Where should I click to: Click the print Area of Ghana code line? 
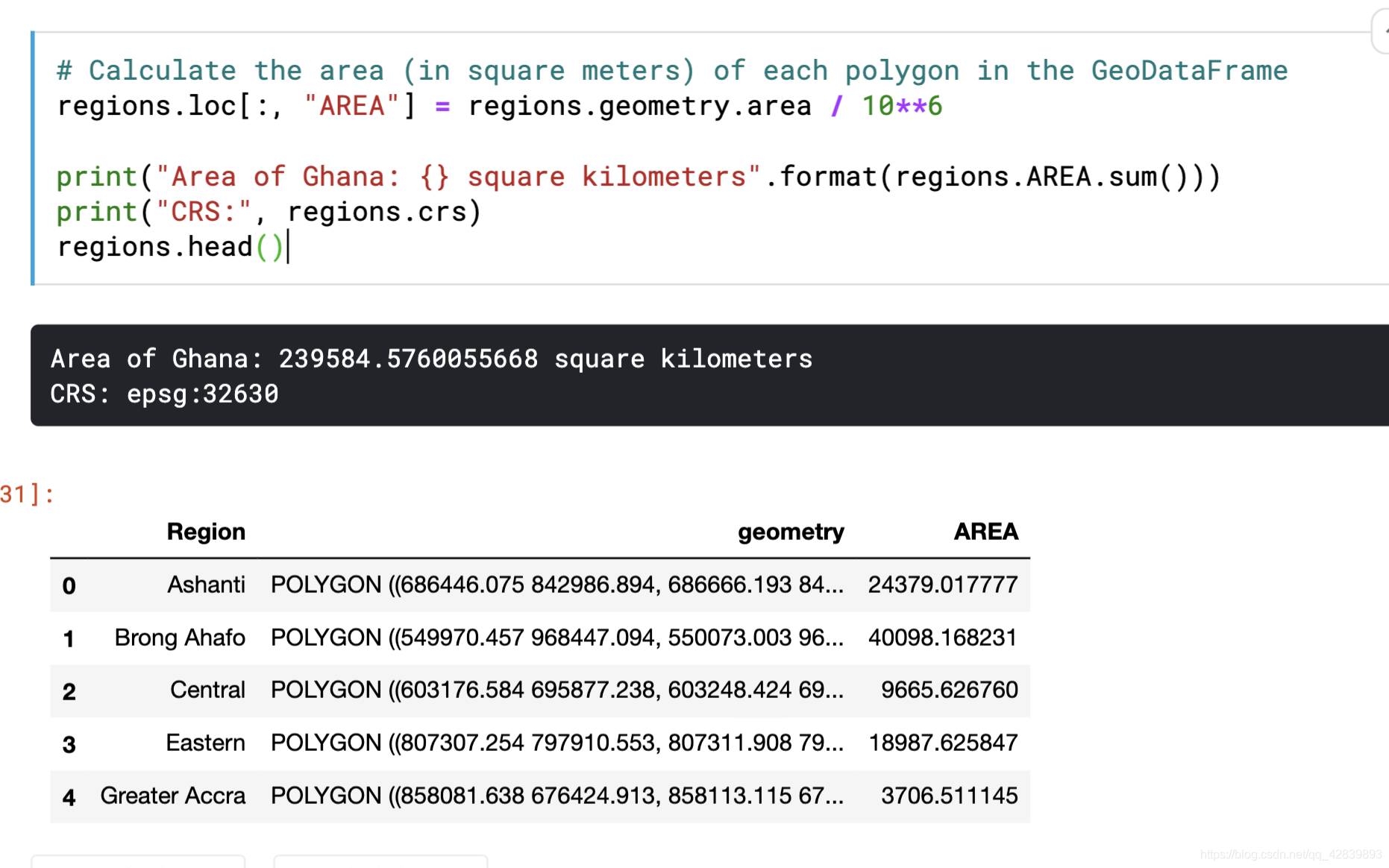(639, 177)
